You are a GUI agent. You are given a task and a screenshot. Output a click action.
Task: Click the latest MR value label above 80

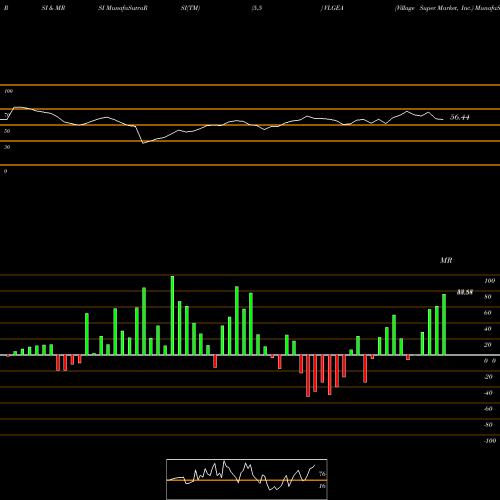pos(465,292)
